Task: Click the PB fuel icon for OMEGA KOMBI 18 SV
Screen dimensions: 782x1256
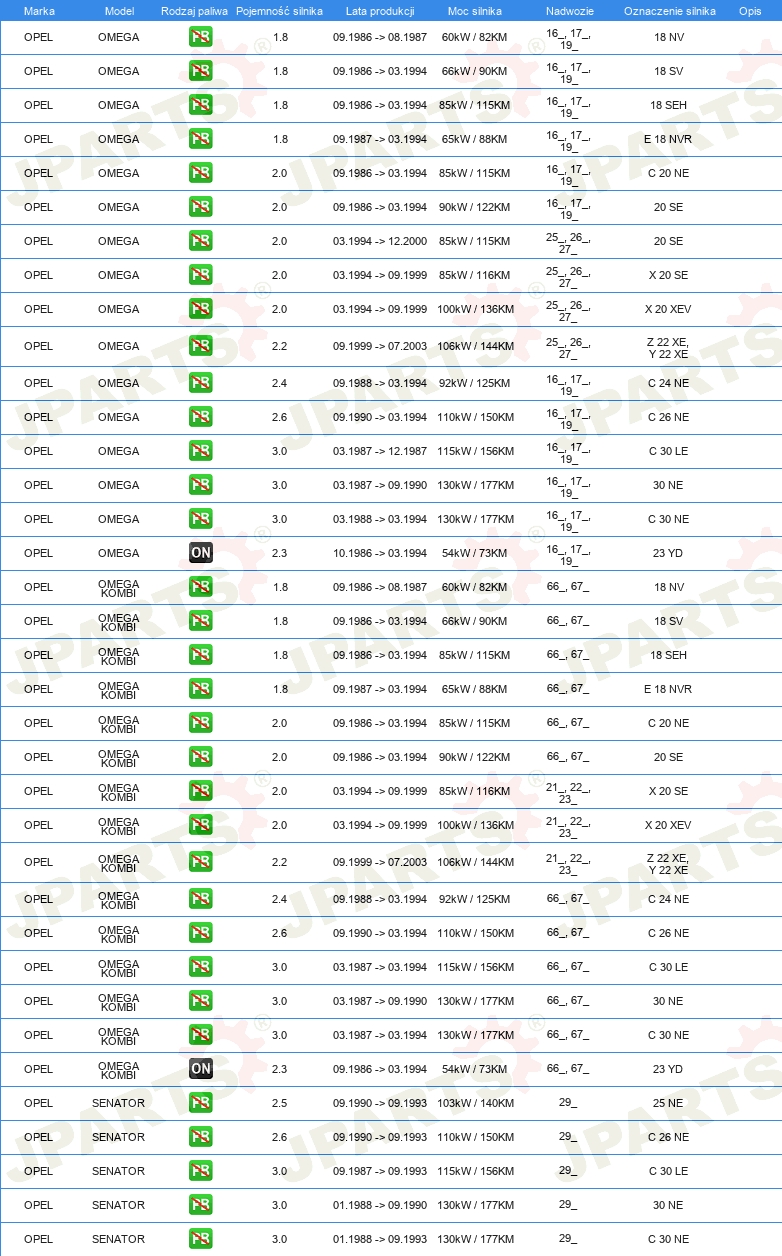Action: coord(201,621)
